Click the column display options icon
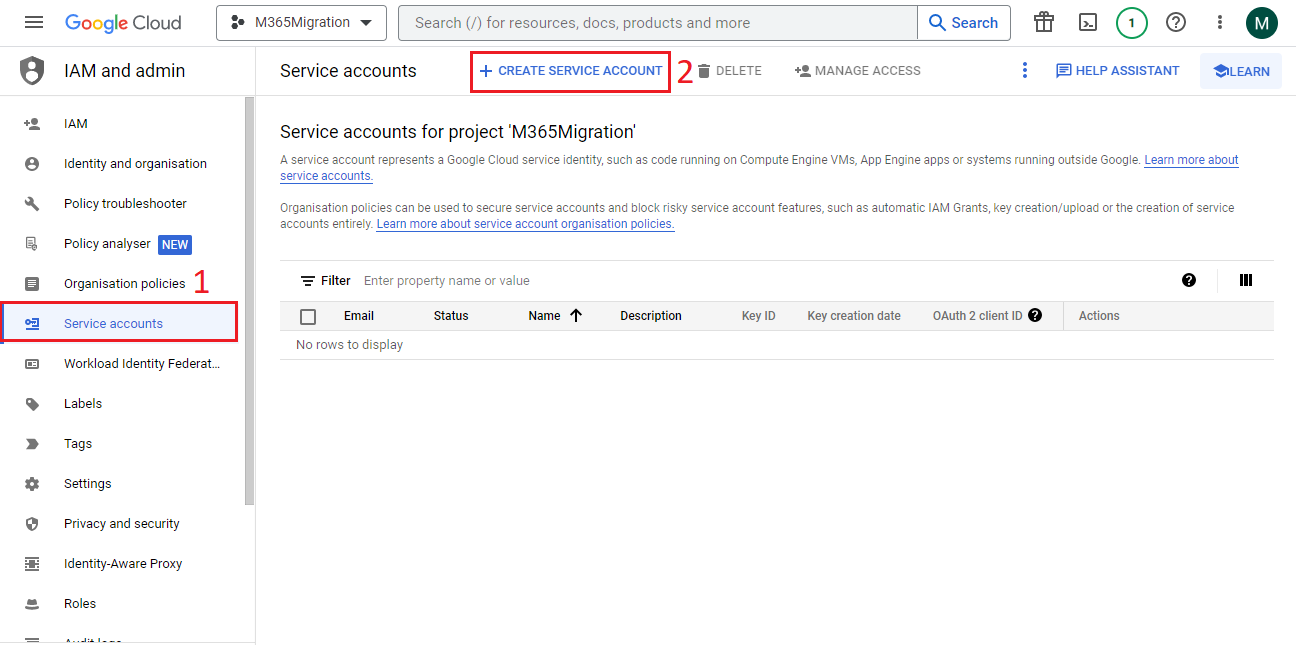 pos(1246,280)
